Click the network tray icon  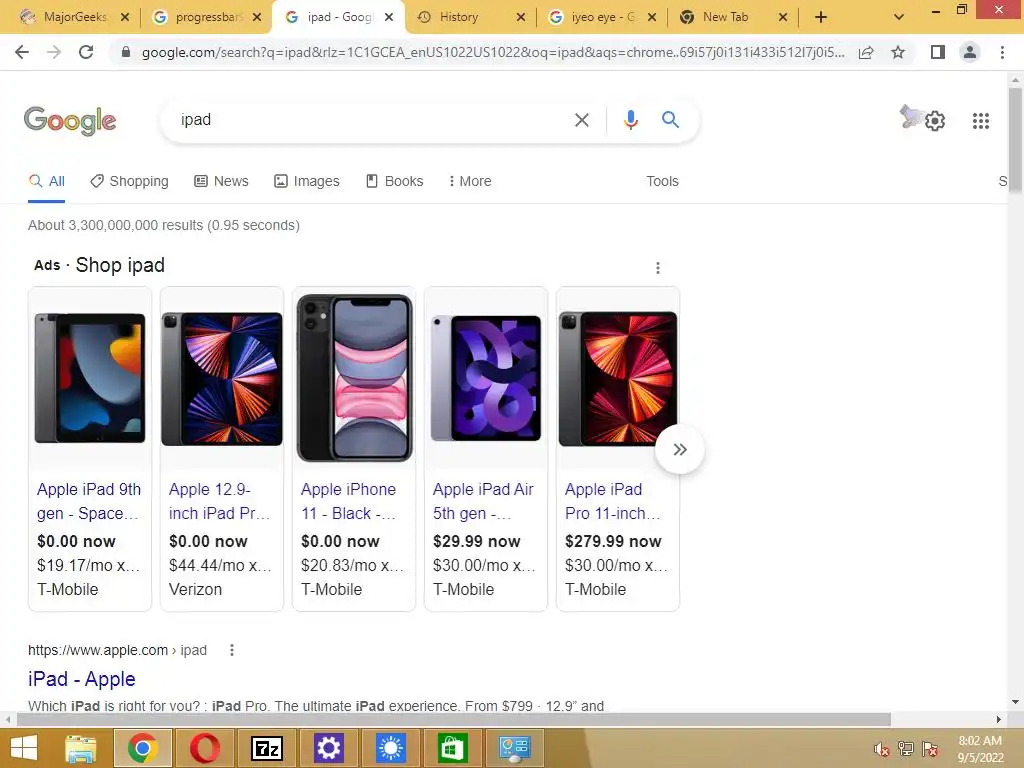tap(906, 750)
